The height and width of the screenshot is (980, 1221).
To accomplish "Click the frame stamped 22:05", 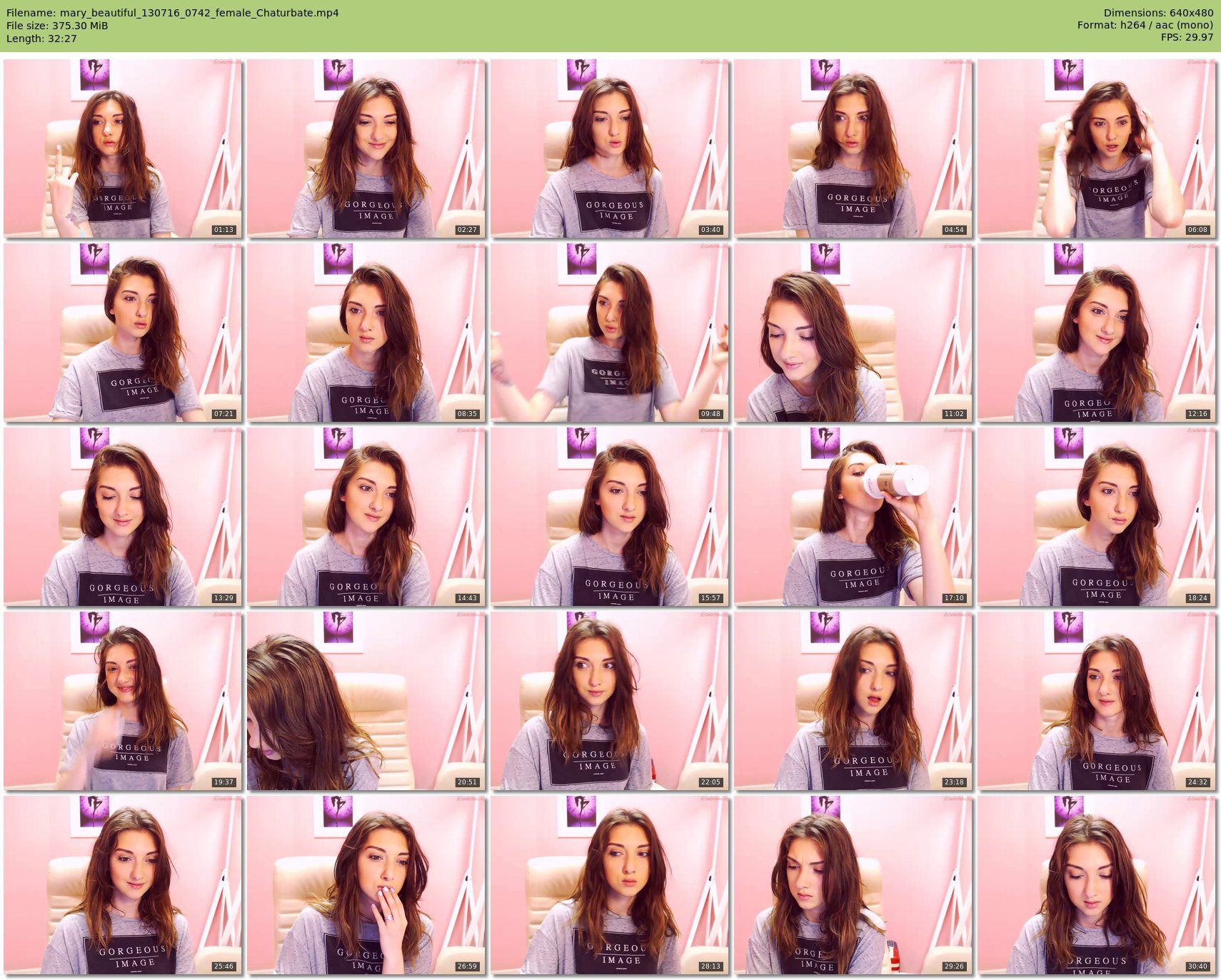I will [x=610, y=700].
